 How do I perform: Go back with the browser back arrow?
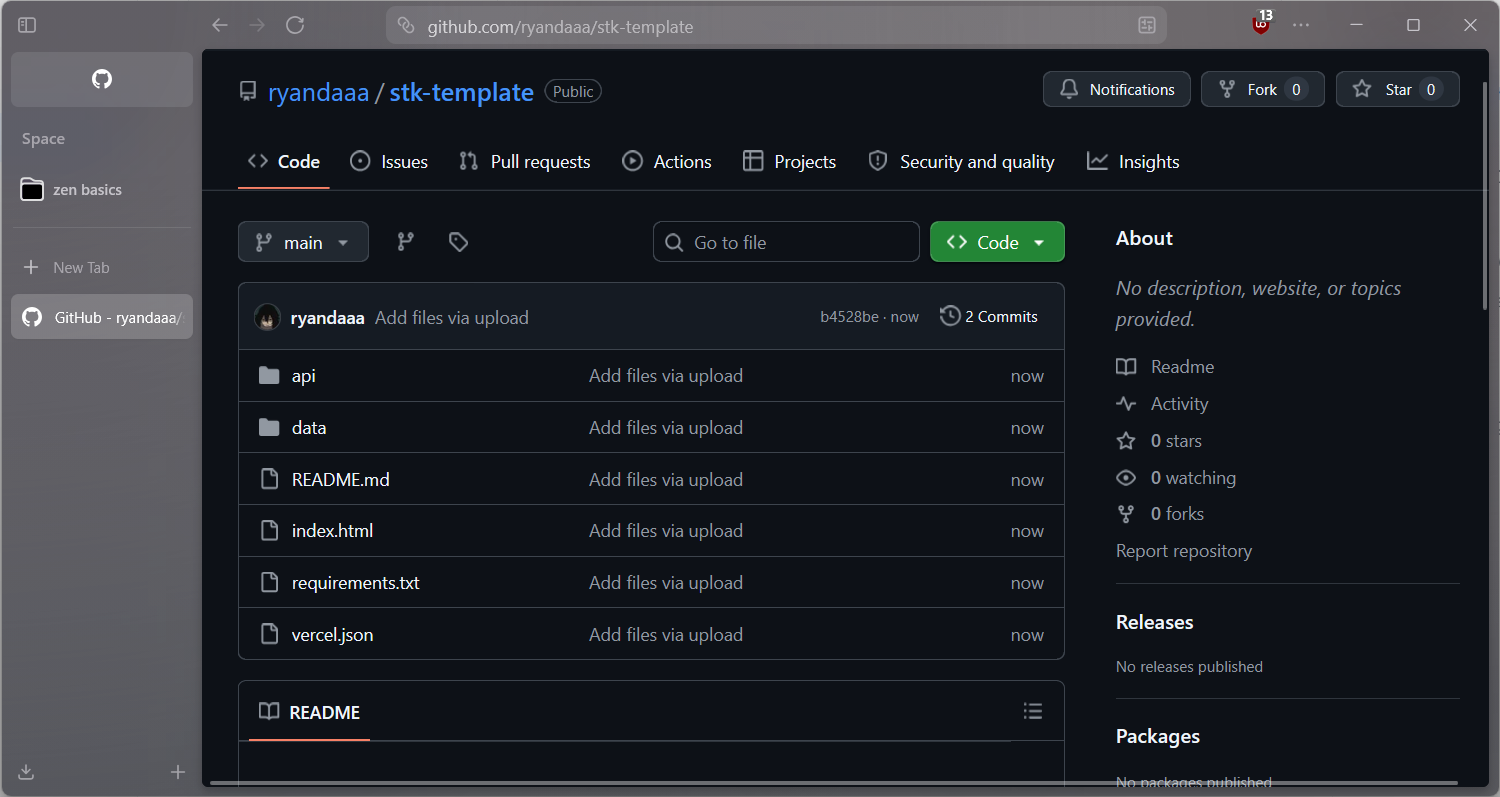[220, 25]
